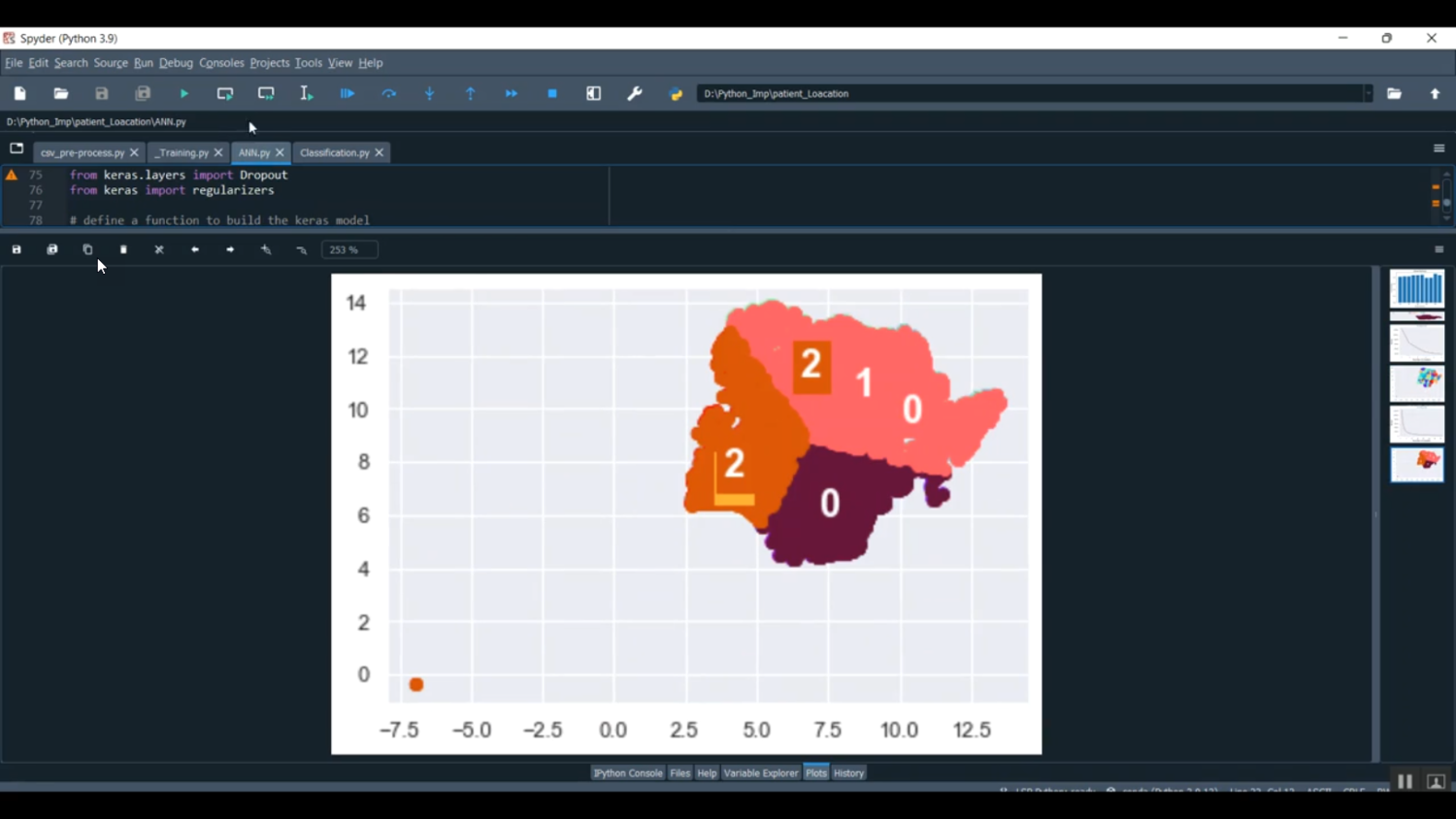Image resolution: width=1456 pixels, height=819 pixels.
Task: Expand the working directory path dropdown
Action: click(1368, 94)
